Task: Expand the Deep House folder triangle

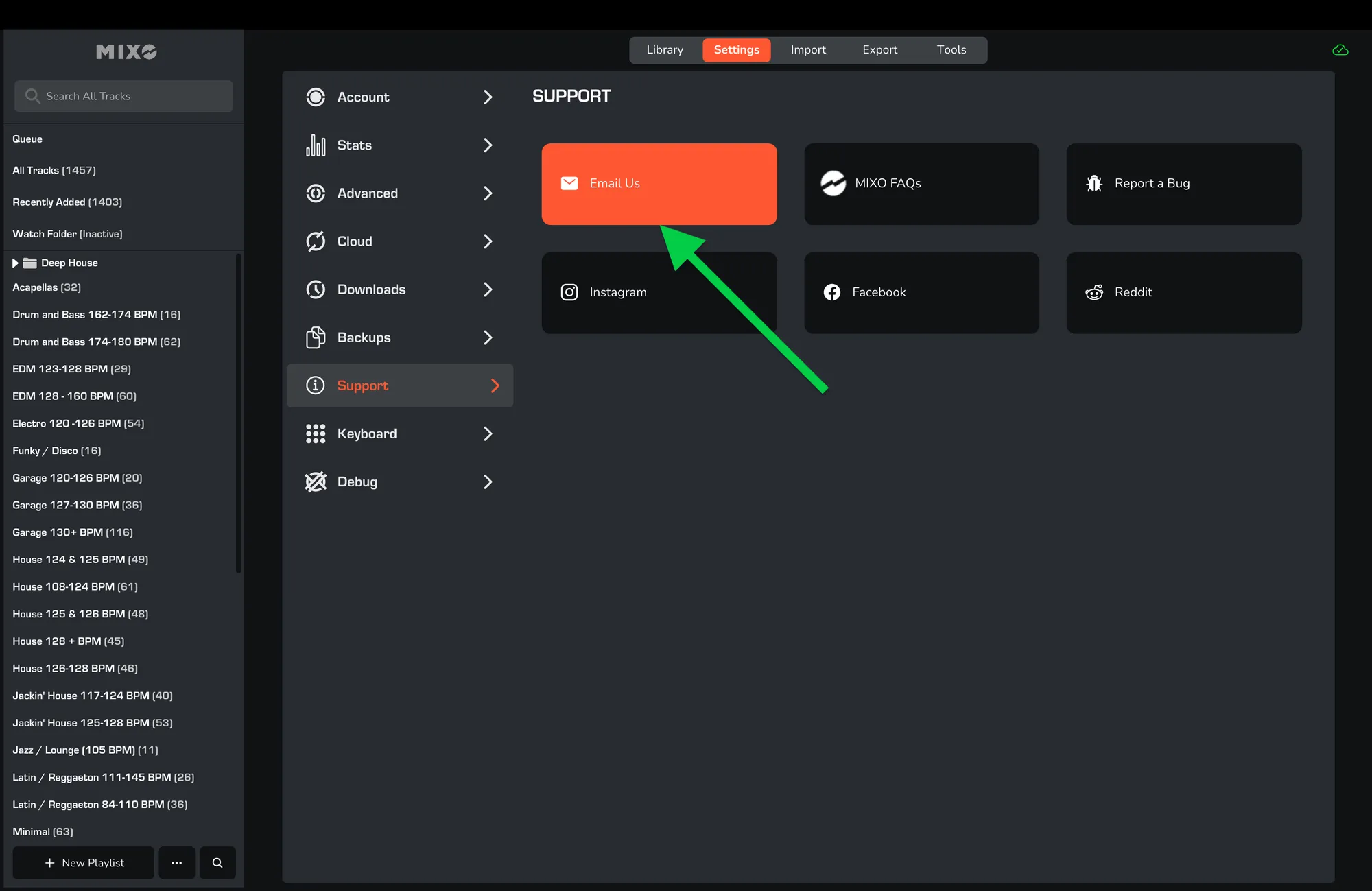Action: [x=15, y=263]
